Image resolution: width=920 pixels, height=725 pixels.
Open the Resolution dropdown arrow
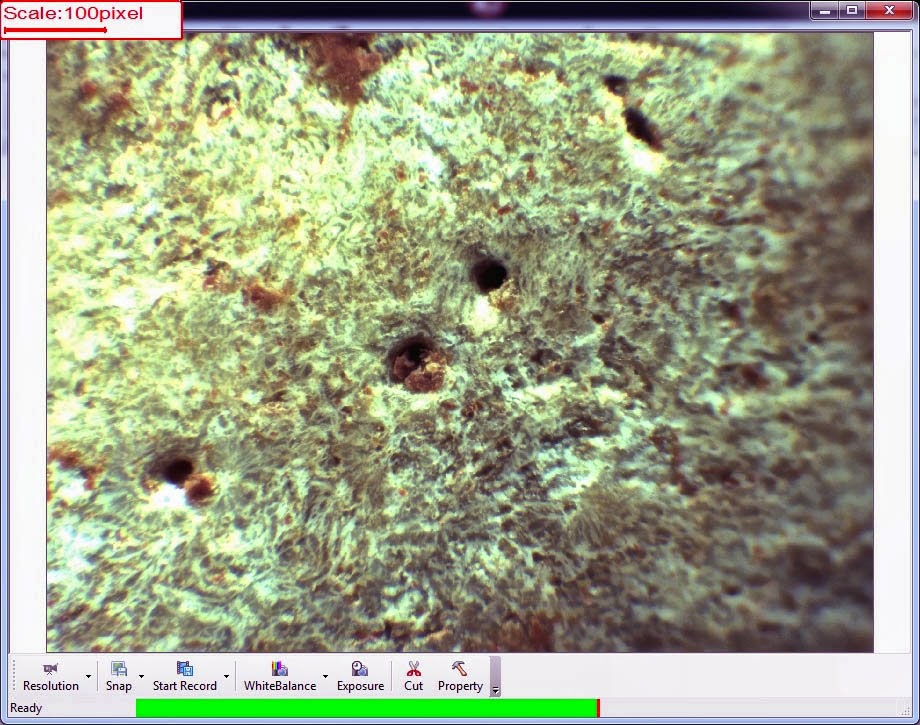[89, 676]
